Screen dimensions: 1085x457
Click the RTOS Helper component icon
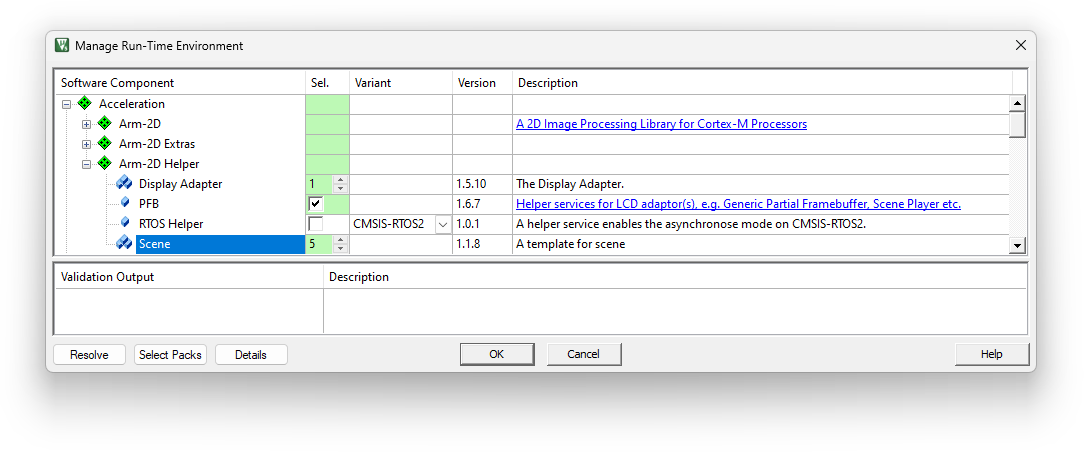click(124, 224)
